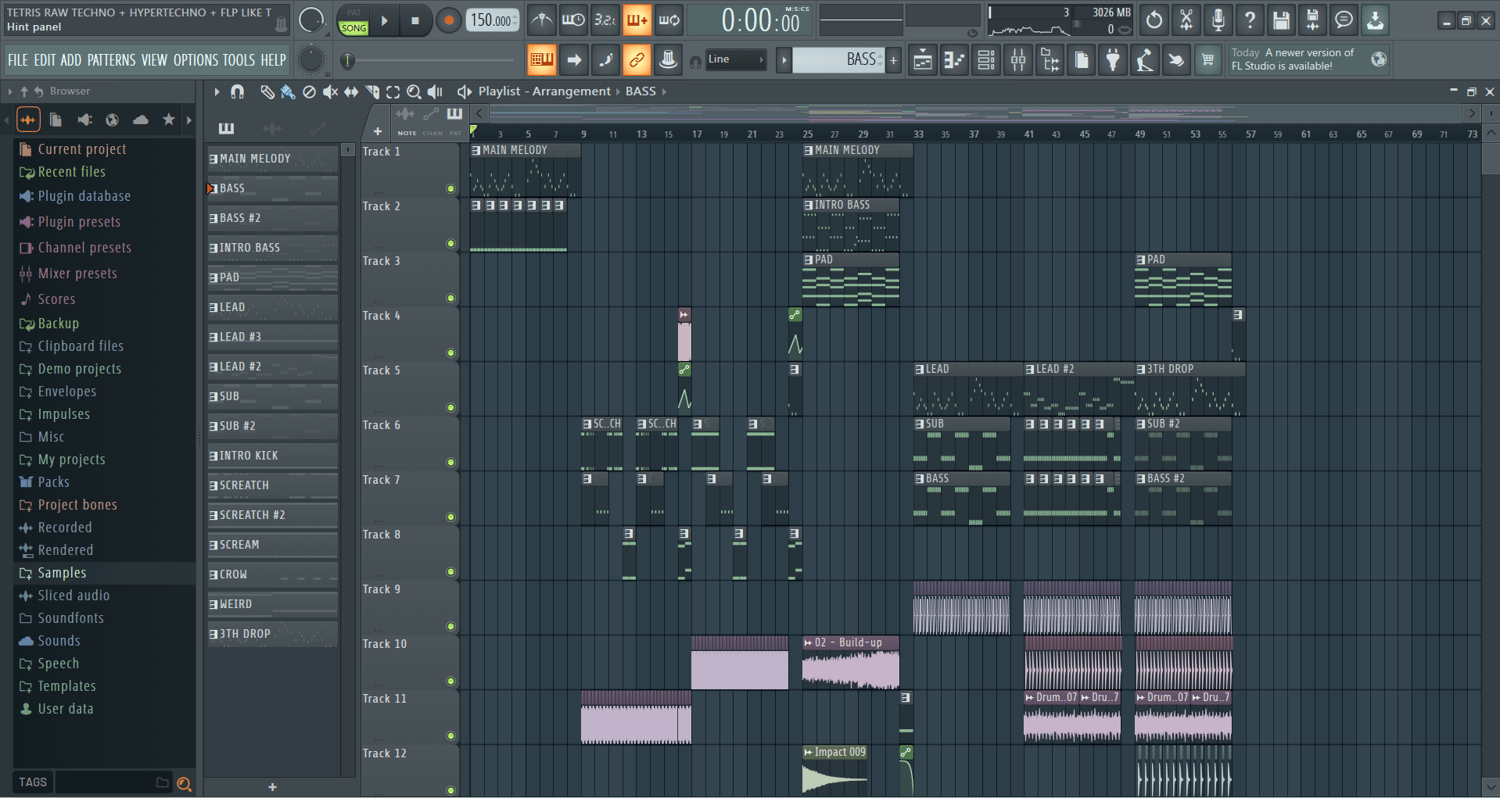Open the channel rack view icon
The image size is (1500, 798).
[986, 60]
